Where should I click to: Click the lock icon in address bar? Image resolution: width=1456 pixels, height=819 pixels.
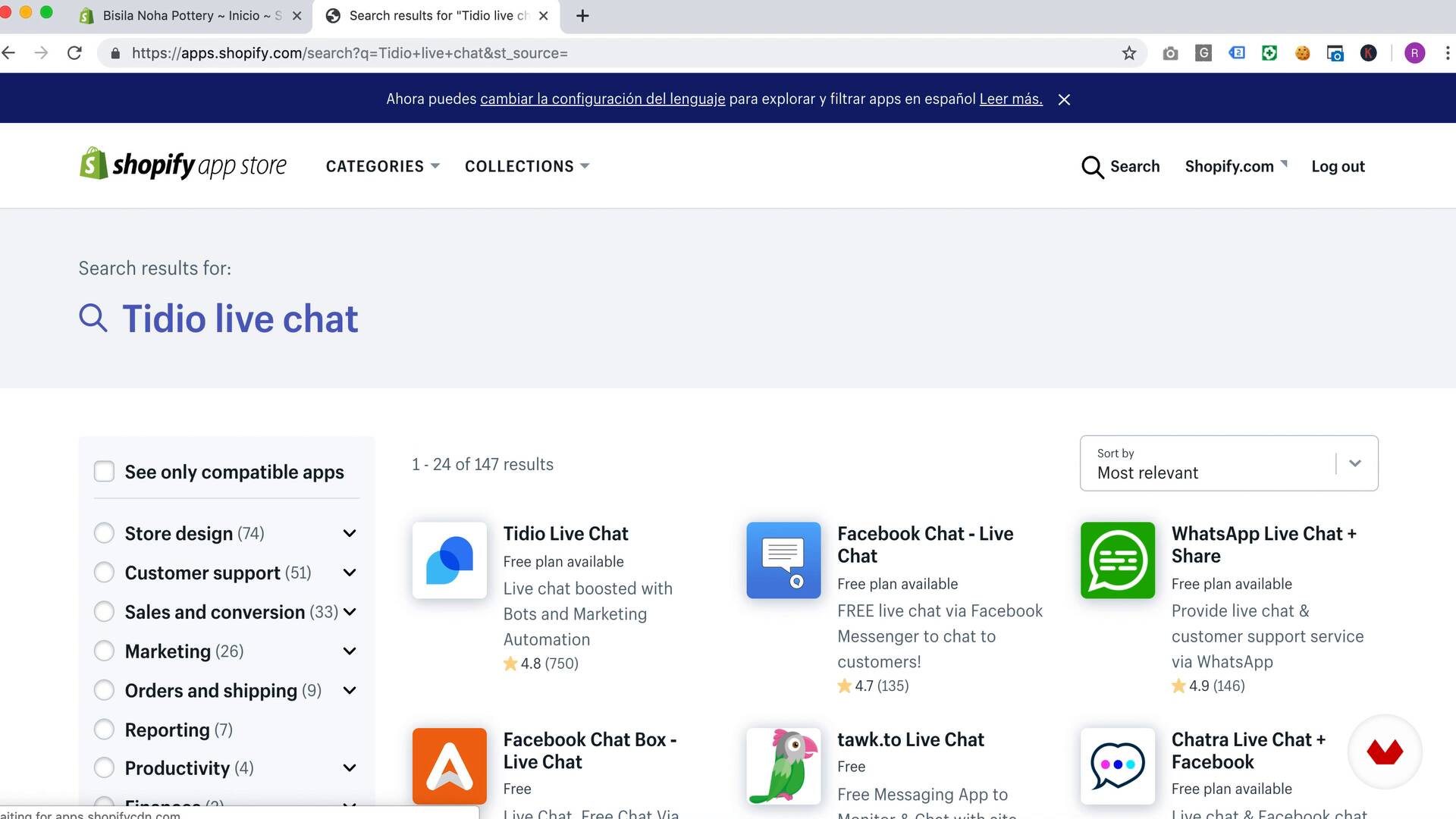pos(115,53)
